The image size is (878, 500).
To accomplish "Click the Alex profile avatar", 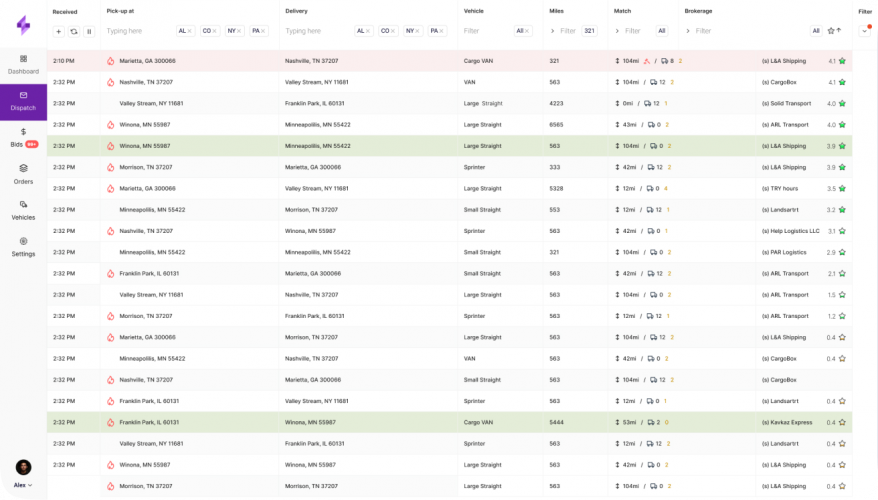I will (x=23, y=467).
